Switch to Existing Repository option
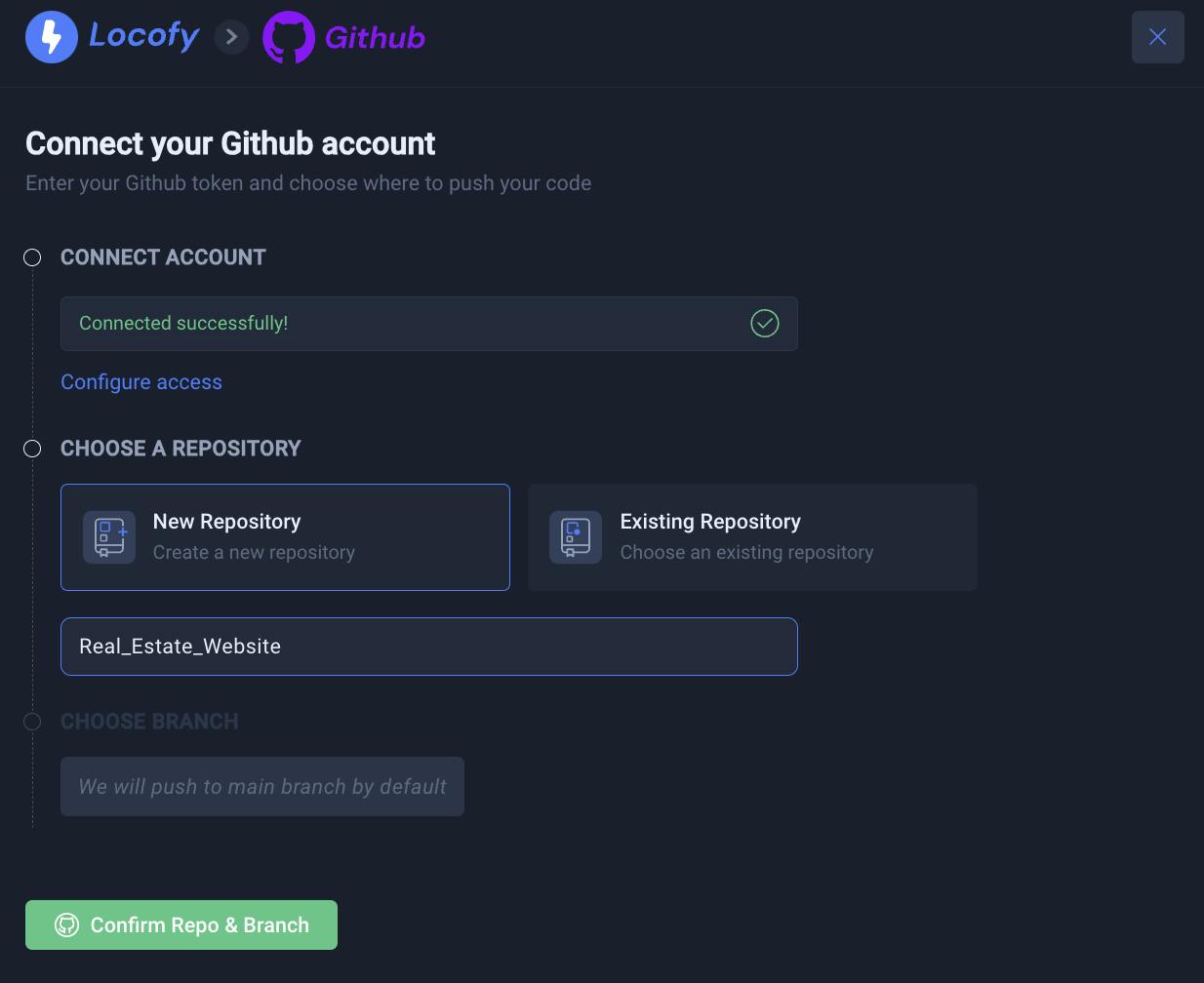Screen dimensions: 1204x983 click(752, 537)
